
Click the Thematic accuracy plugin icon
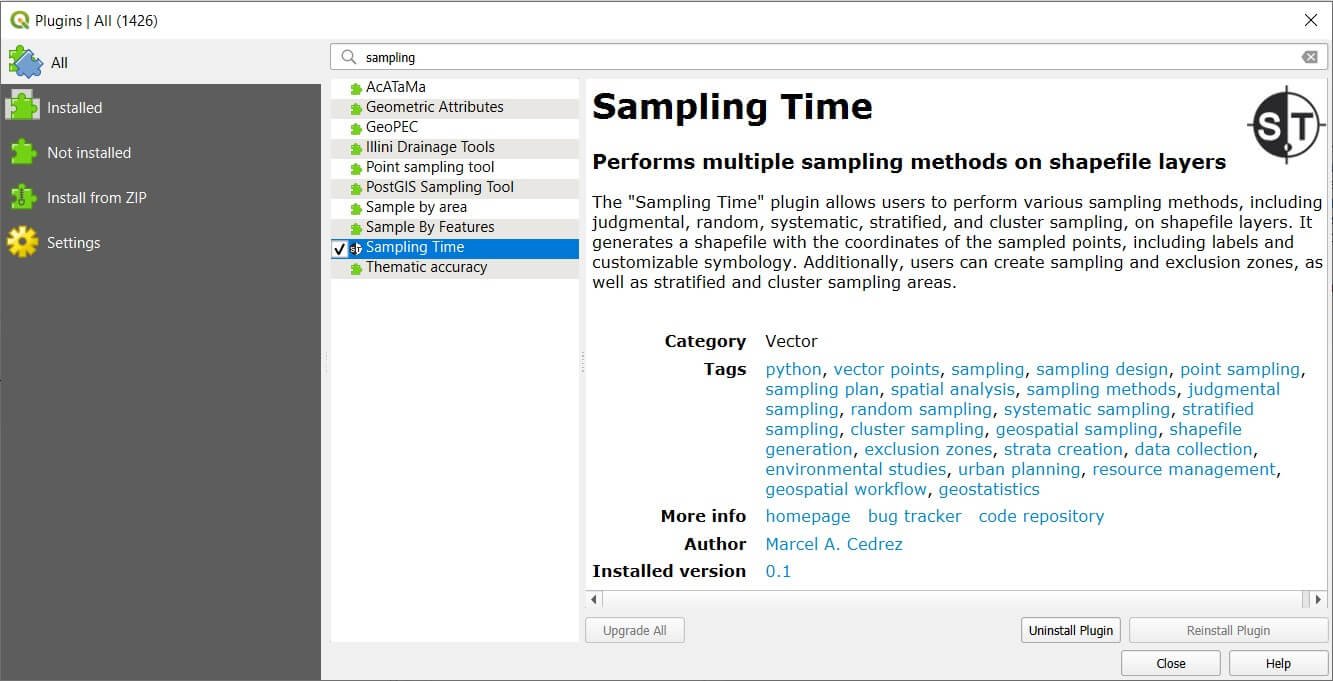tap(356, 268)
